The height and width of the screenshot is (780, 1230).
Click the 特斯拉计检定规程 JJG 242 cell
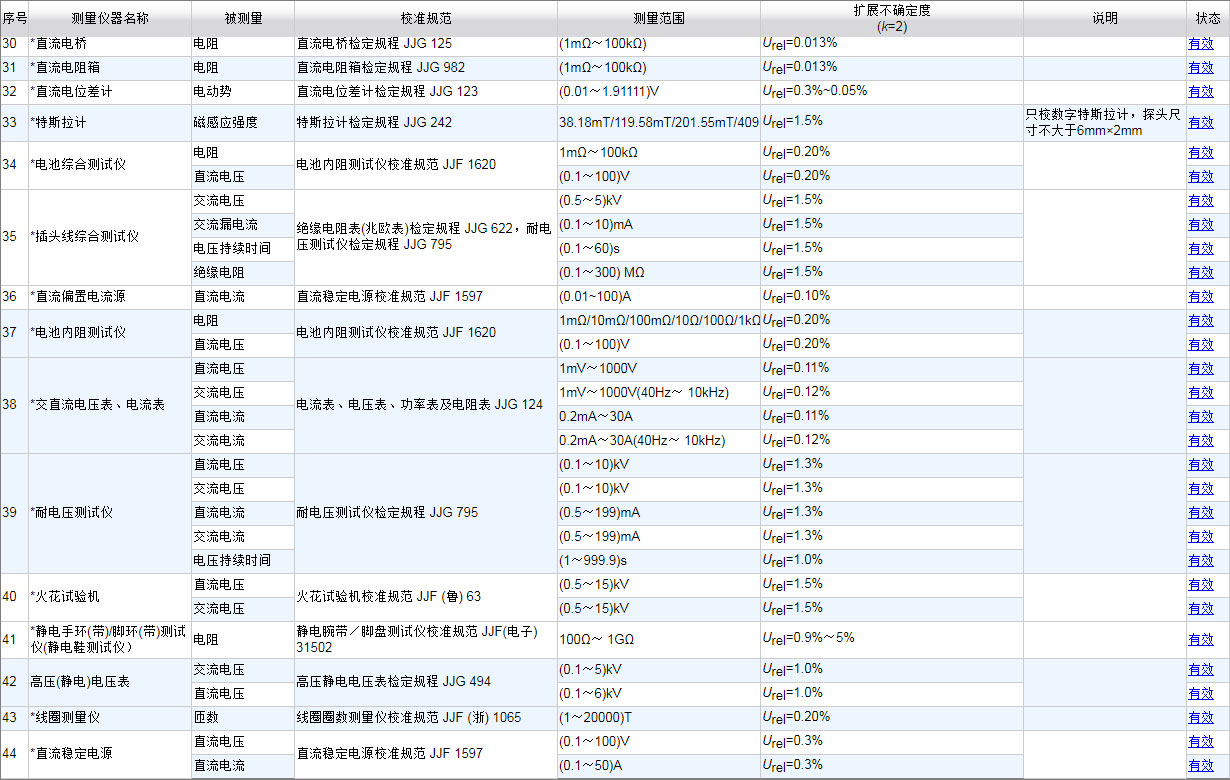pyautogui.click(x=425, y=123)
